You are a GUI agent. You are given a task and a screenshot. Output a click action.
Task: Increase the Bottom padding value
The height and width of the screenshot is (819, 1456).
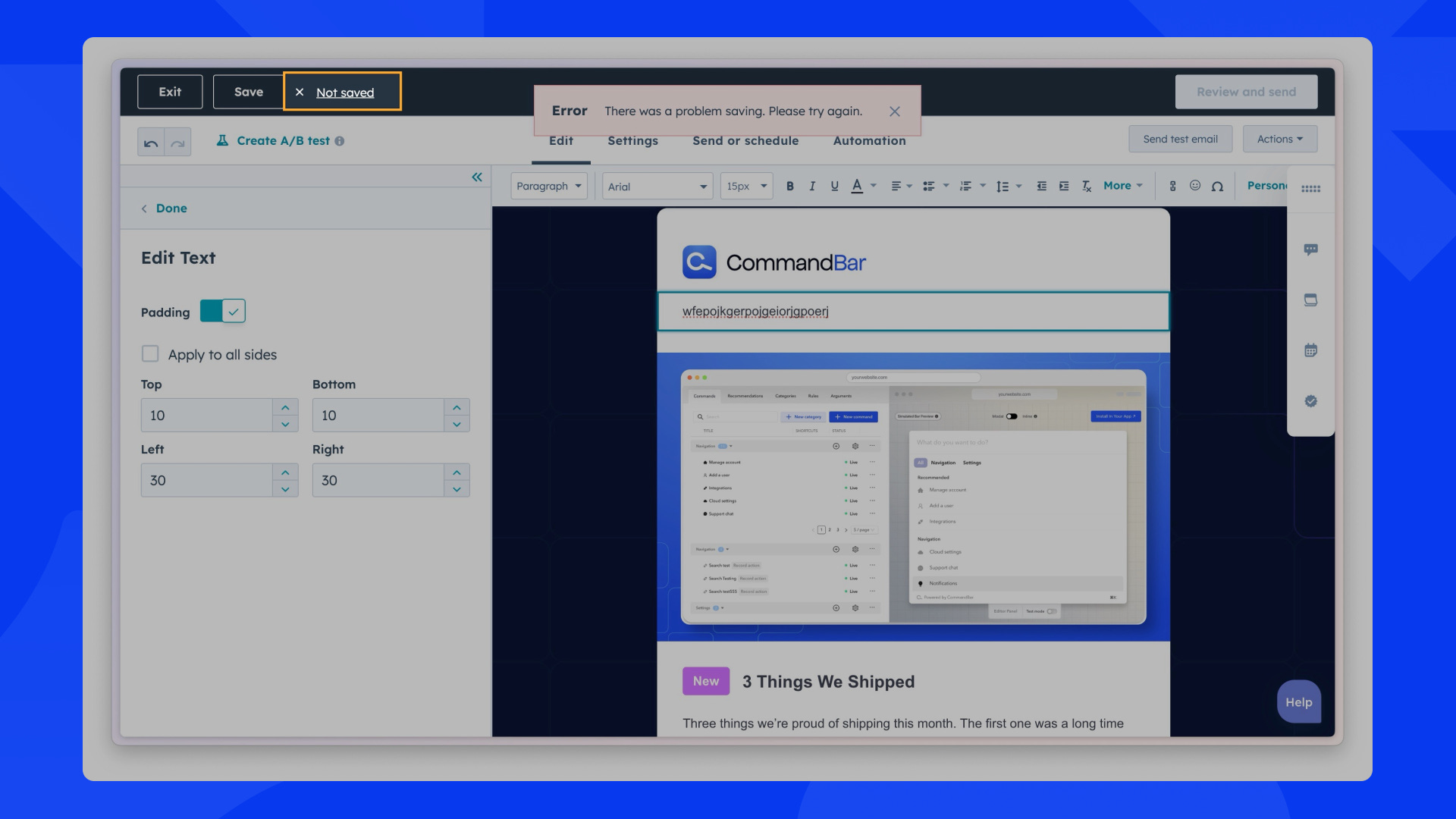point(457,407)
